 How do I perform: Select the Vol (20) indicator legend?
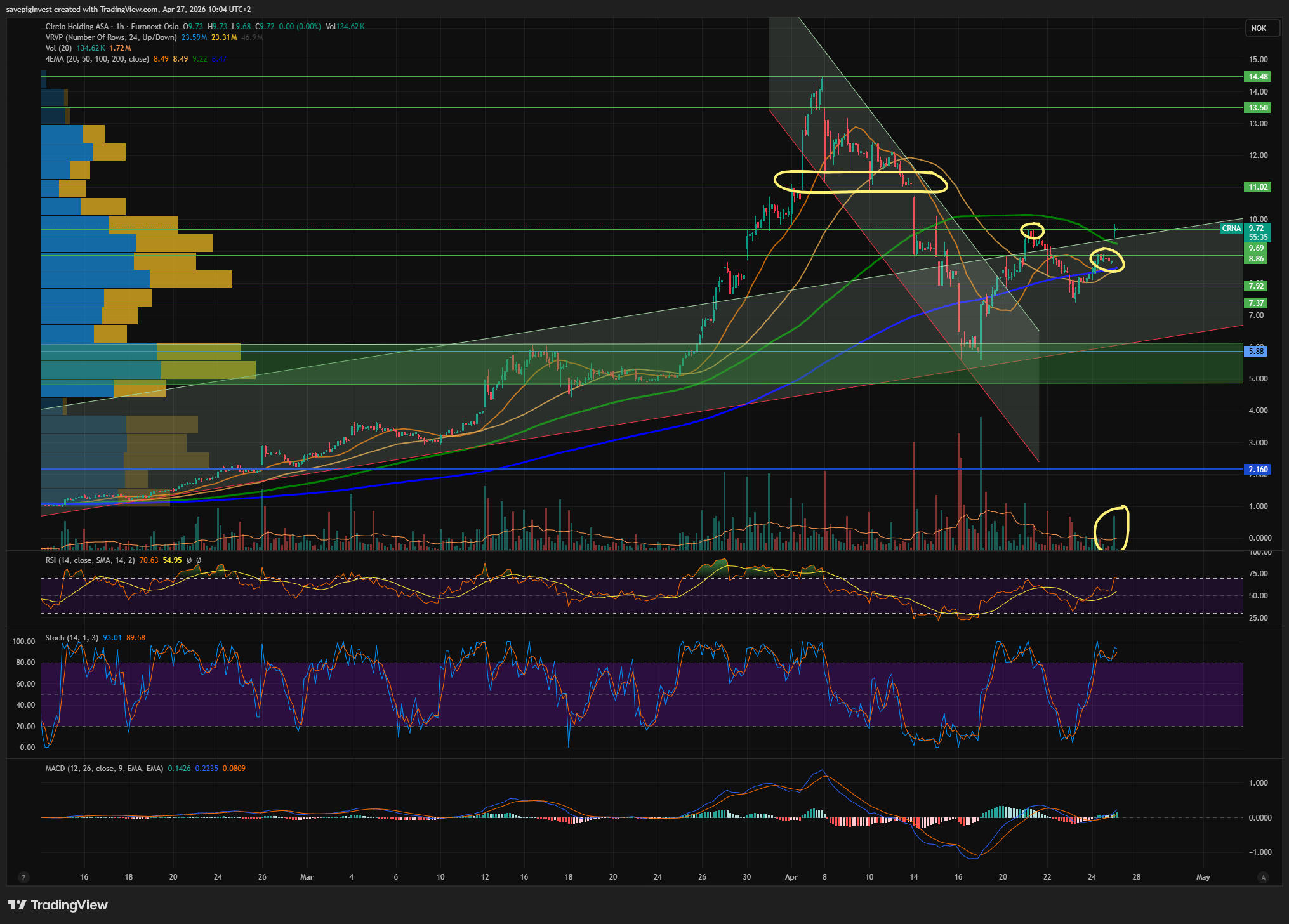[58, 48]
